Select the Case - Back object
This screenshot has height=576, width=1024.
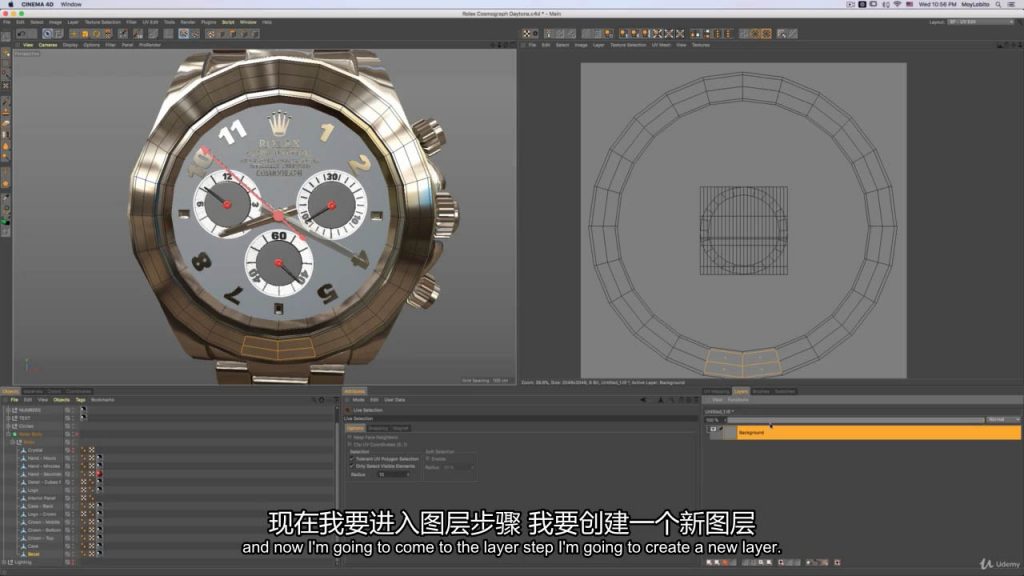point(40,506)
